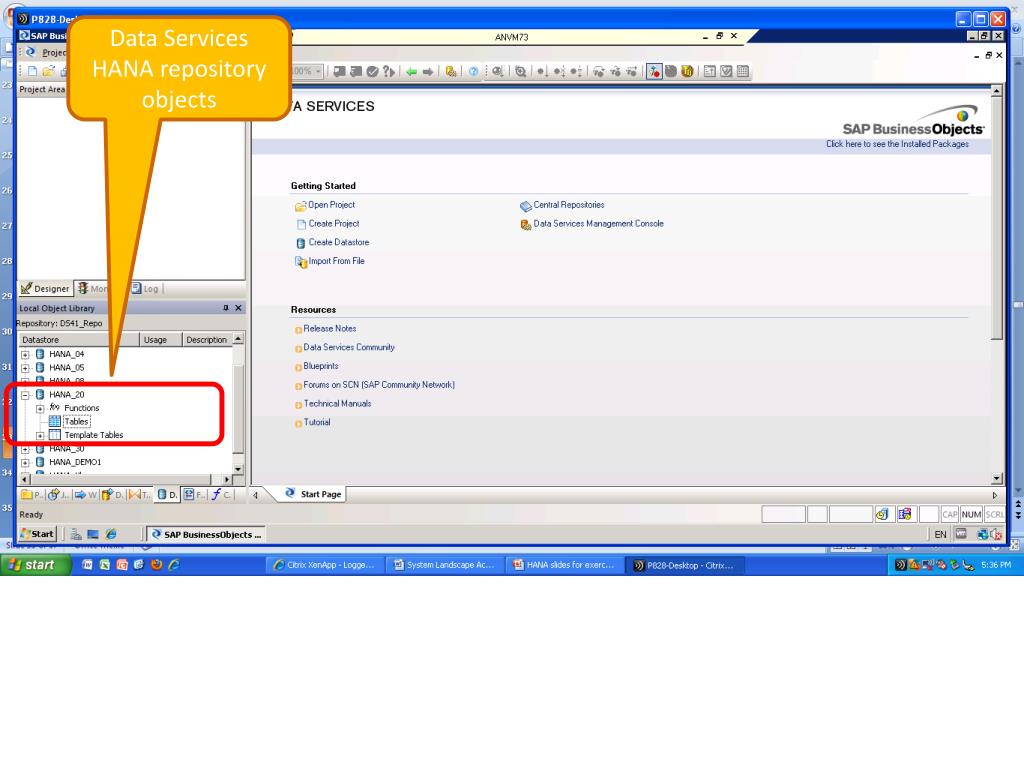Switch to the Designer tab
1024x768 pixels.
coord(45,289)
